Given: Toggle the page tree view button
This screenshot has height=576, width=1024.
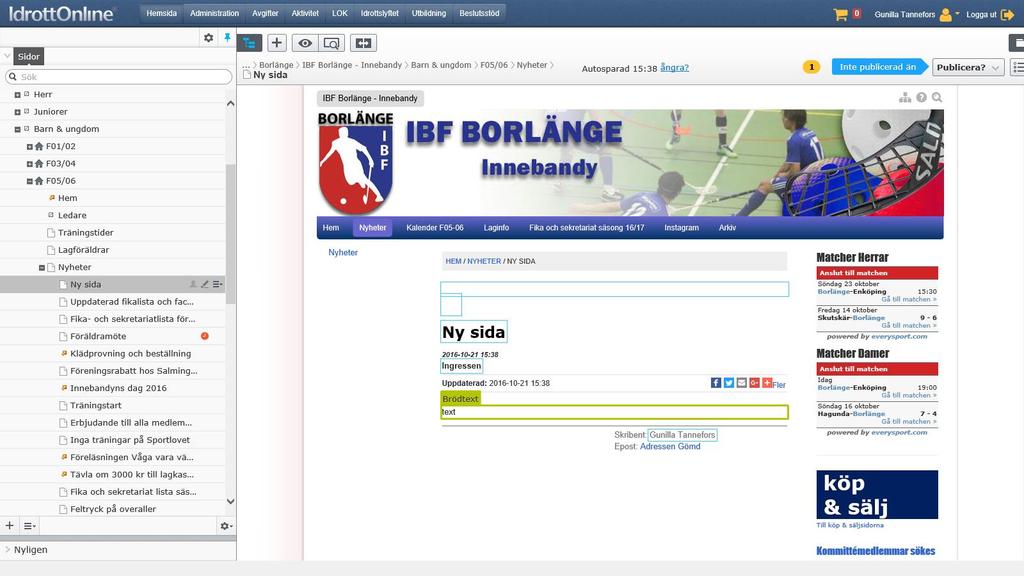Looking at the screenshot, I should (x=249, y=43).
